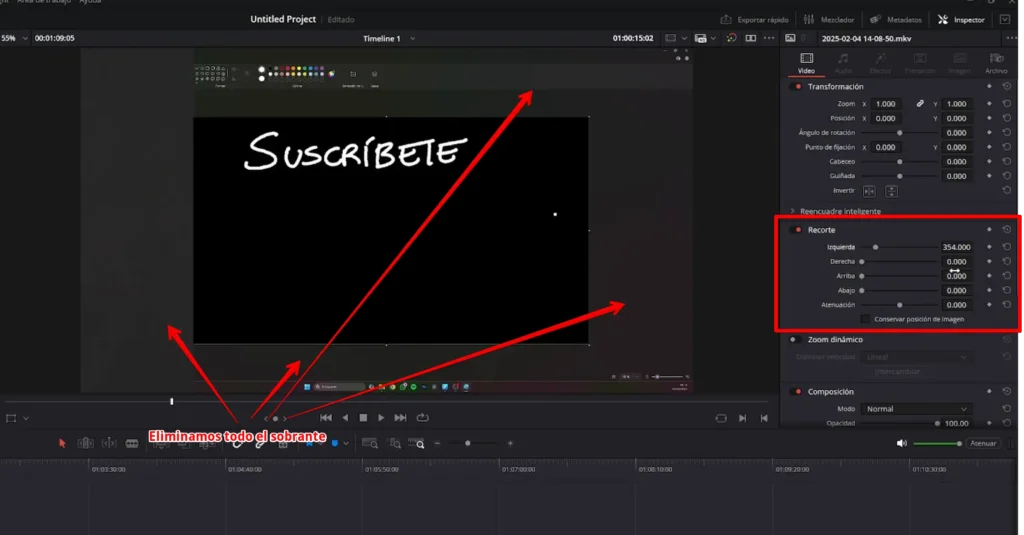1024x535 pixels.
Task: Open viewer options three-dot menu
Action: click(x=769, y=39)
